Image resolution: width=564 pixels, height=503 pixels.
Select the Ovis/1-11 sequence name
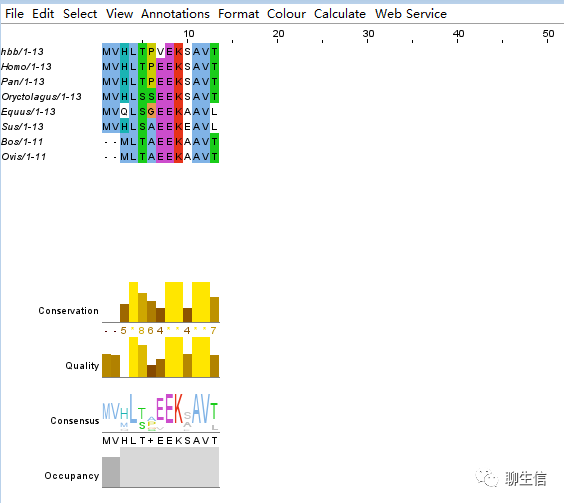[24, 157]
